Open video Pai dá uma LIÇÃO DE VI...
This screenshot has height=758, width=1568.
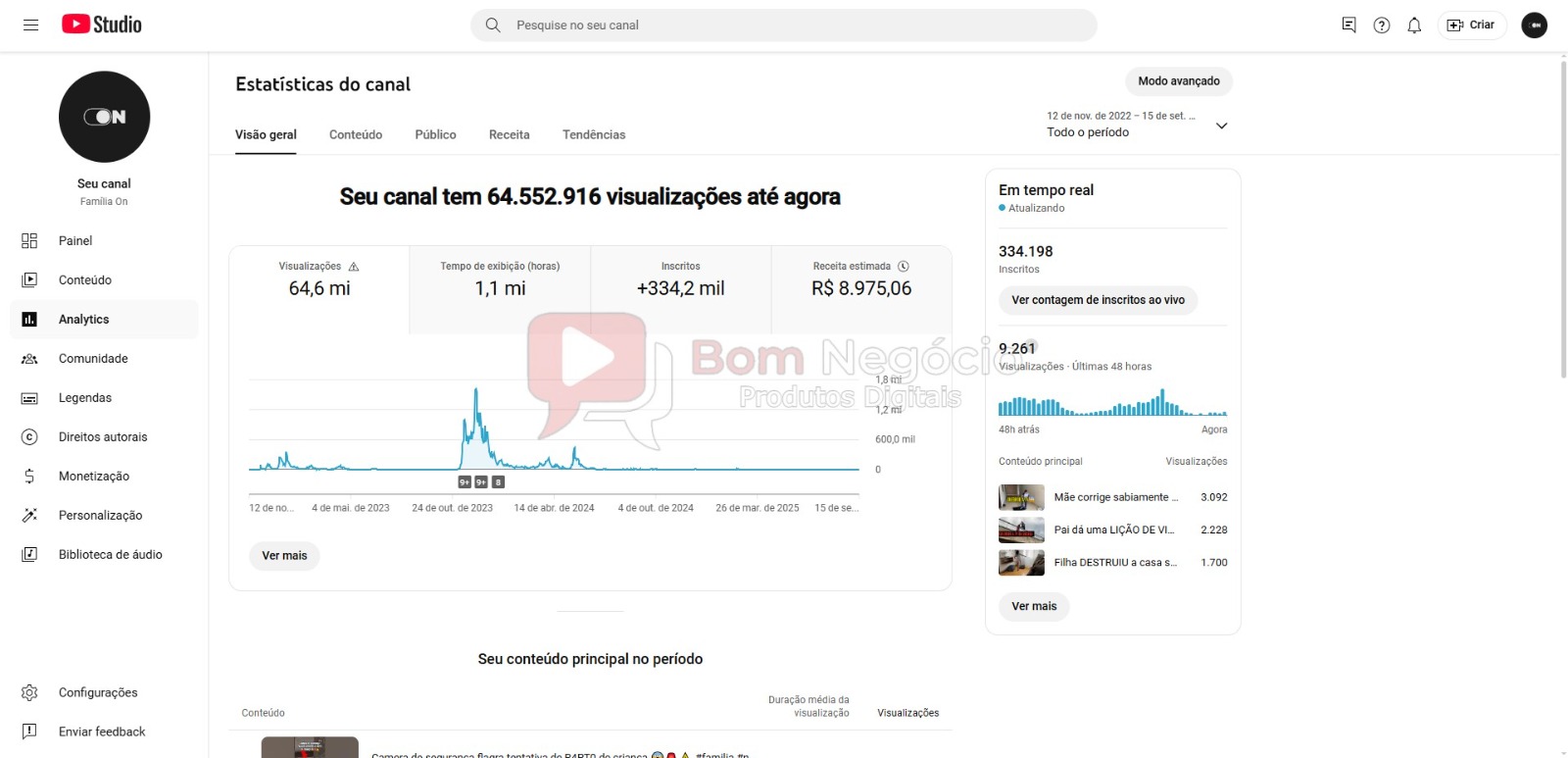pos(1114,530)
